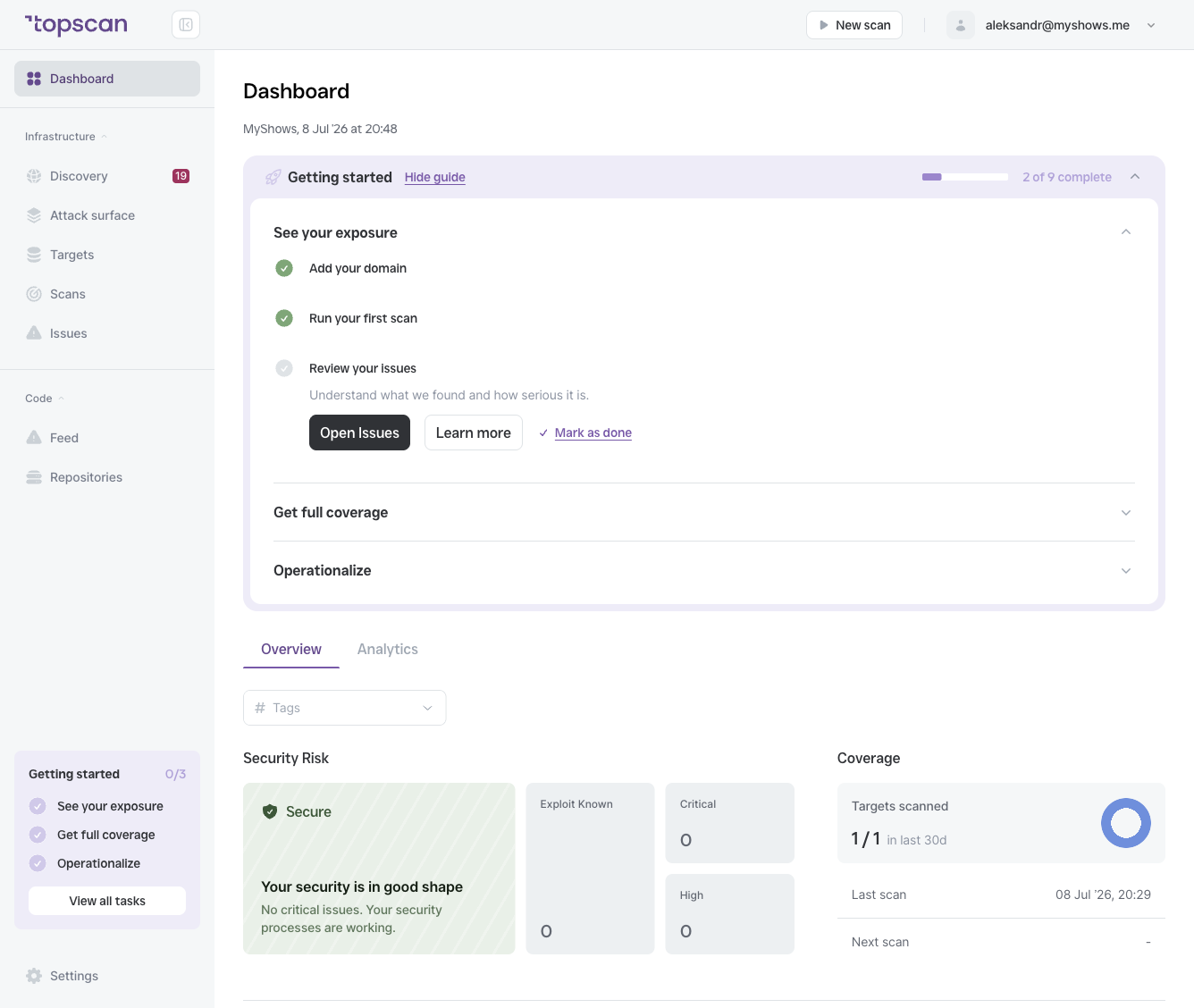The image size is (1194, 1008).
Task: Click the Getting started progress bar
Action: tap(965, 177)
